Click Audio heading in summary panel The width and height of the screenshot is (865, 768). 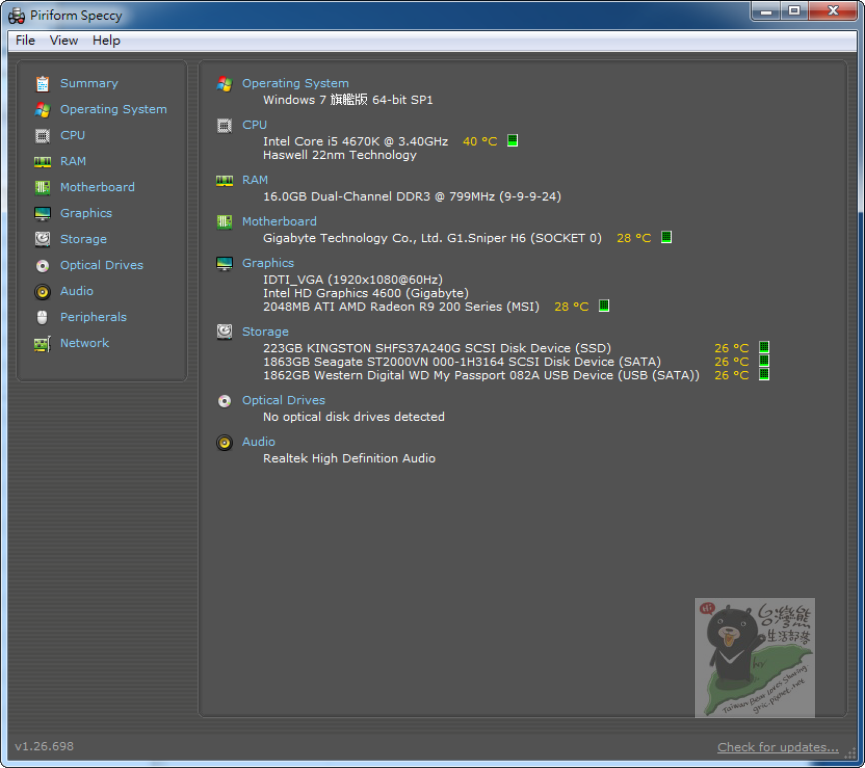(x=258, y=441)
